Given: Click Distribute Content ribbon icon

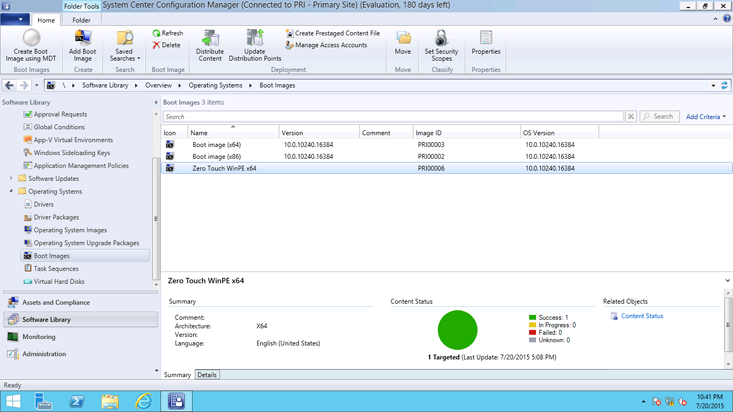Looking at the screenshot, I should pyautogui.click(x=210, y=40).
